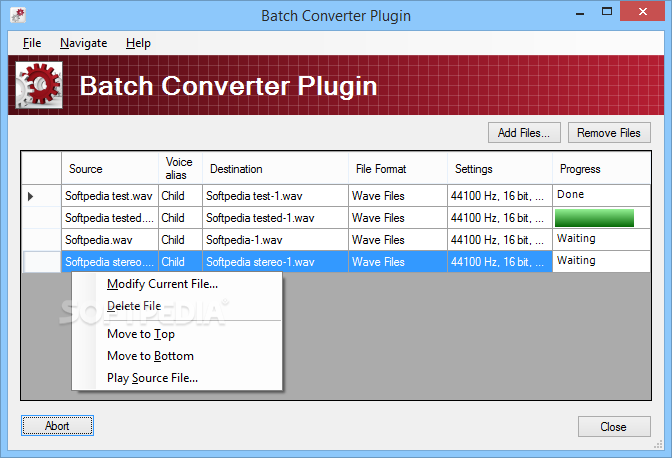Click the Done progress cell
This screenshot has width=672, height=458.
click(x=602, y=196)
